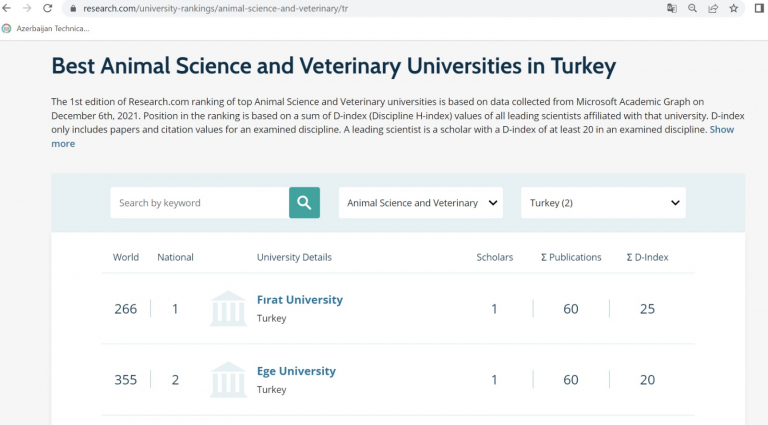
Task: Click the share page icon
Action: [713, 8]
